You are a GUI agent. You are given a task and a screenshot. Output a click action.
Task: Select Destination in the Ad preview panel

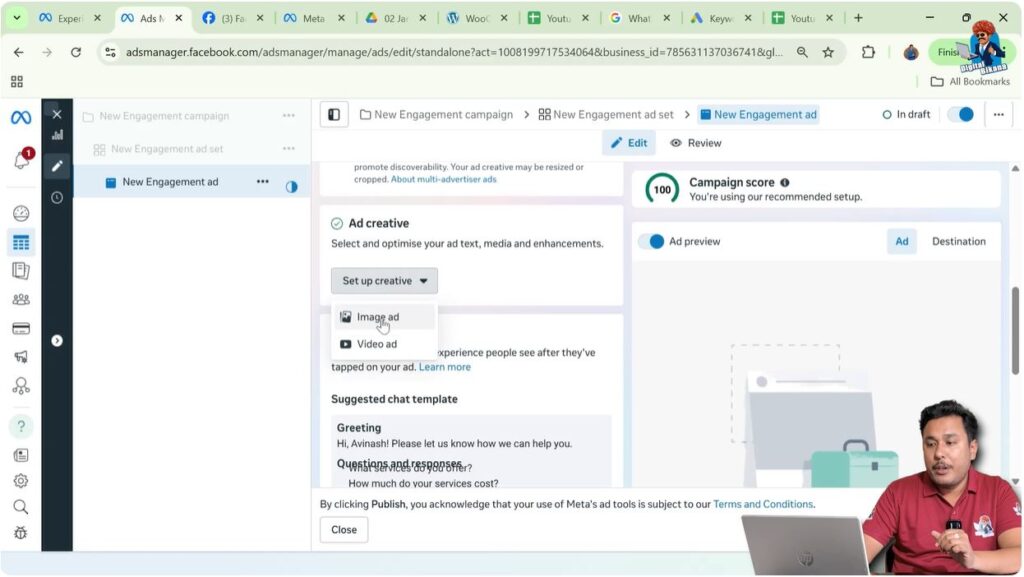click(957, 241)
